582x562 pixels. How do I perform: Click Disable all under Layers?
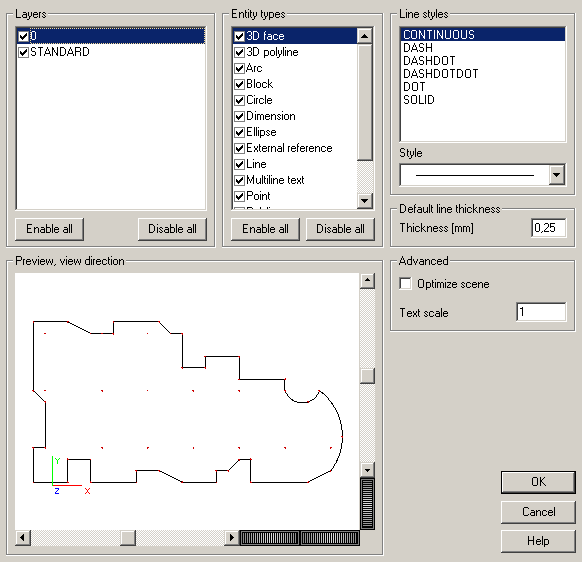(x=172, y=229)
